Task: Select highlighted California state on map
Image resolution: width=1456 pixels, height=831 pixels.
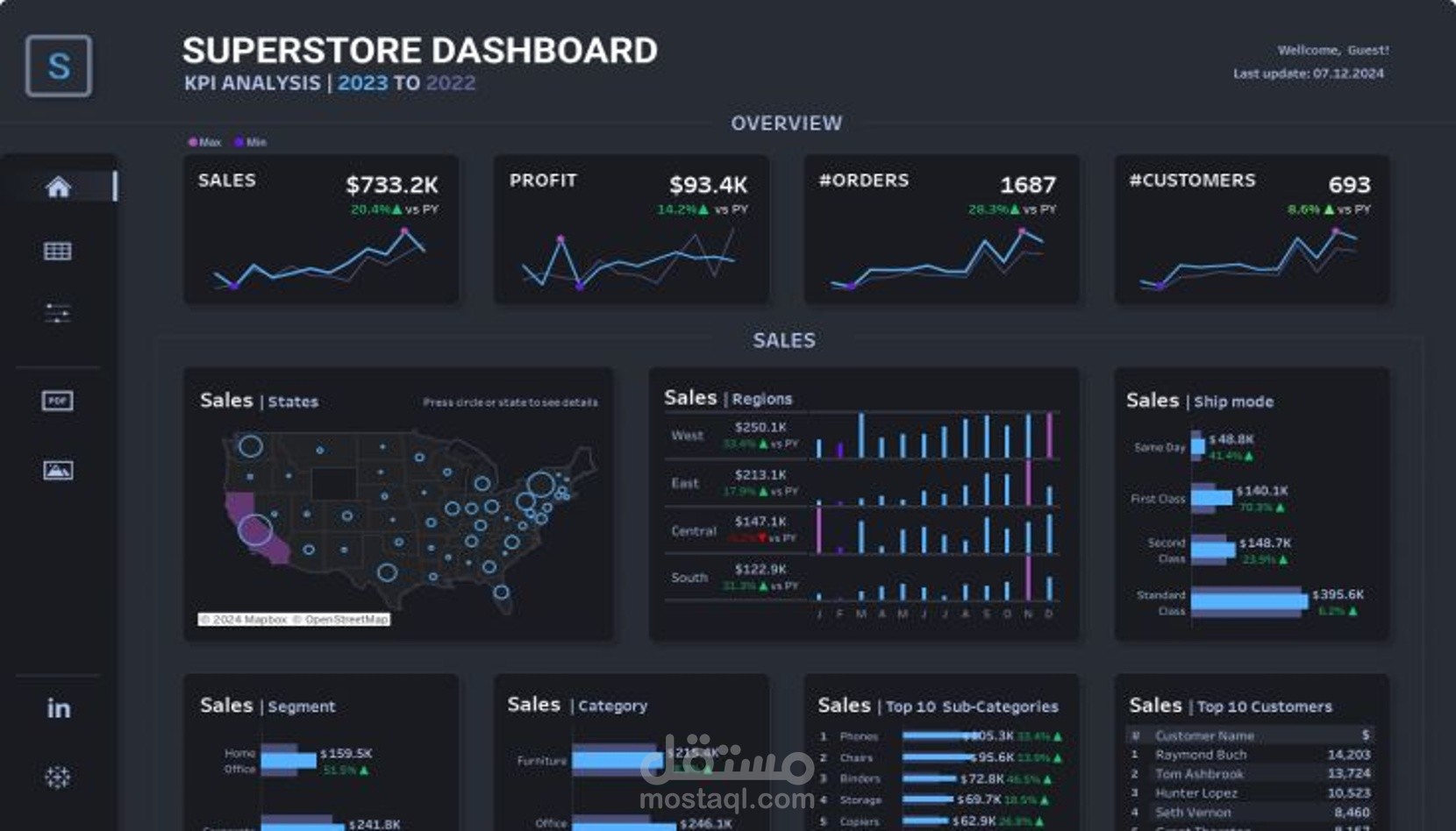Action: pyautogui.click(x=254, y=528)
